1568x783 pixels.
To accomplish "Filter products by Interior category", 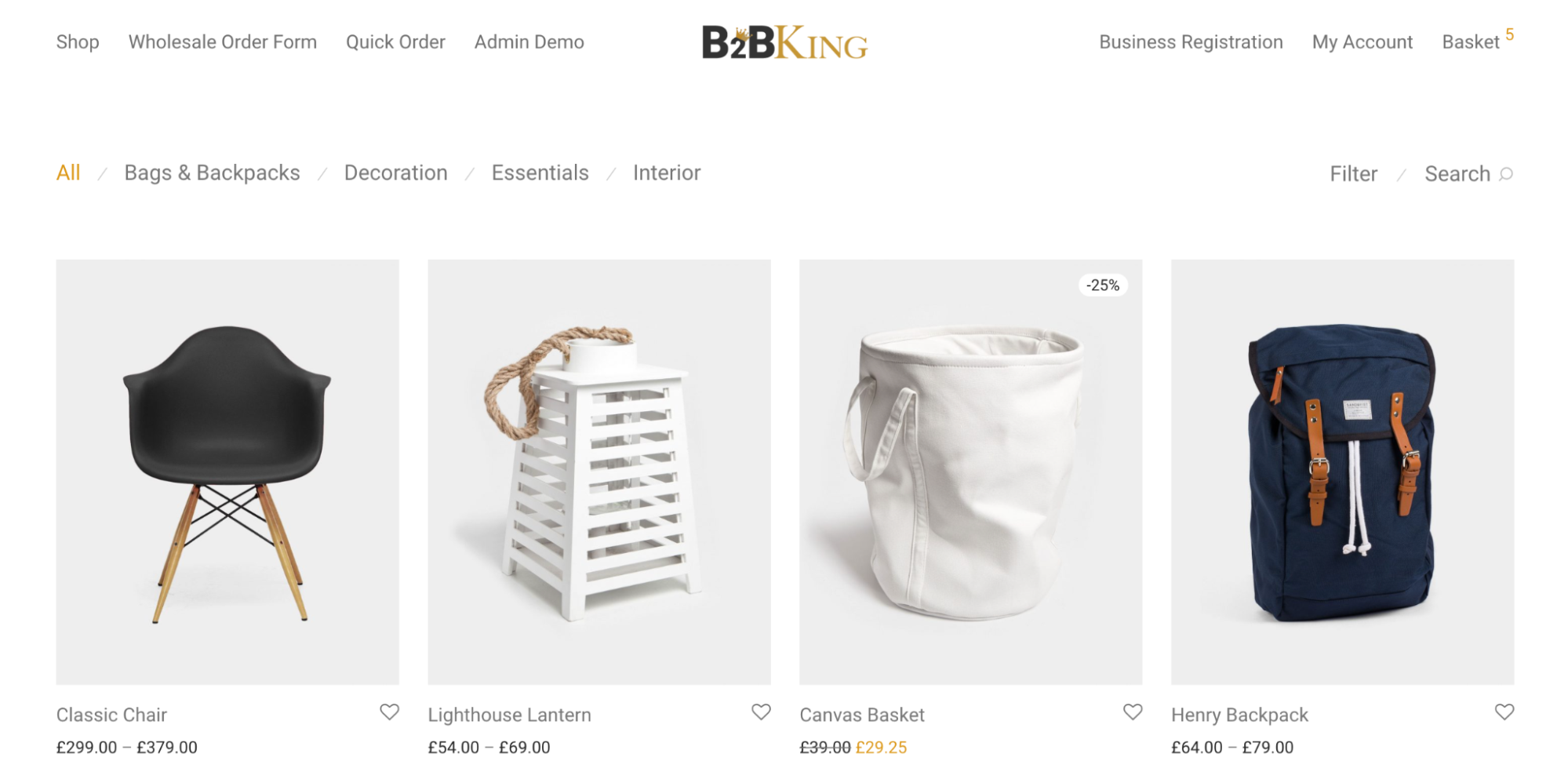I will [667, 173].
